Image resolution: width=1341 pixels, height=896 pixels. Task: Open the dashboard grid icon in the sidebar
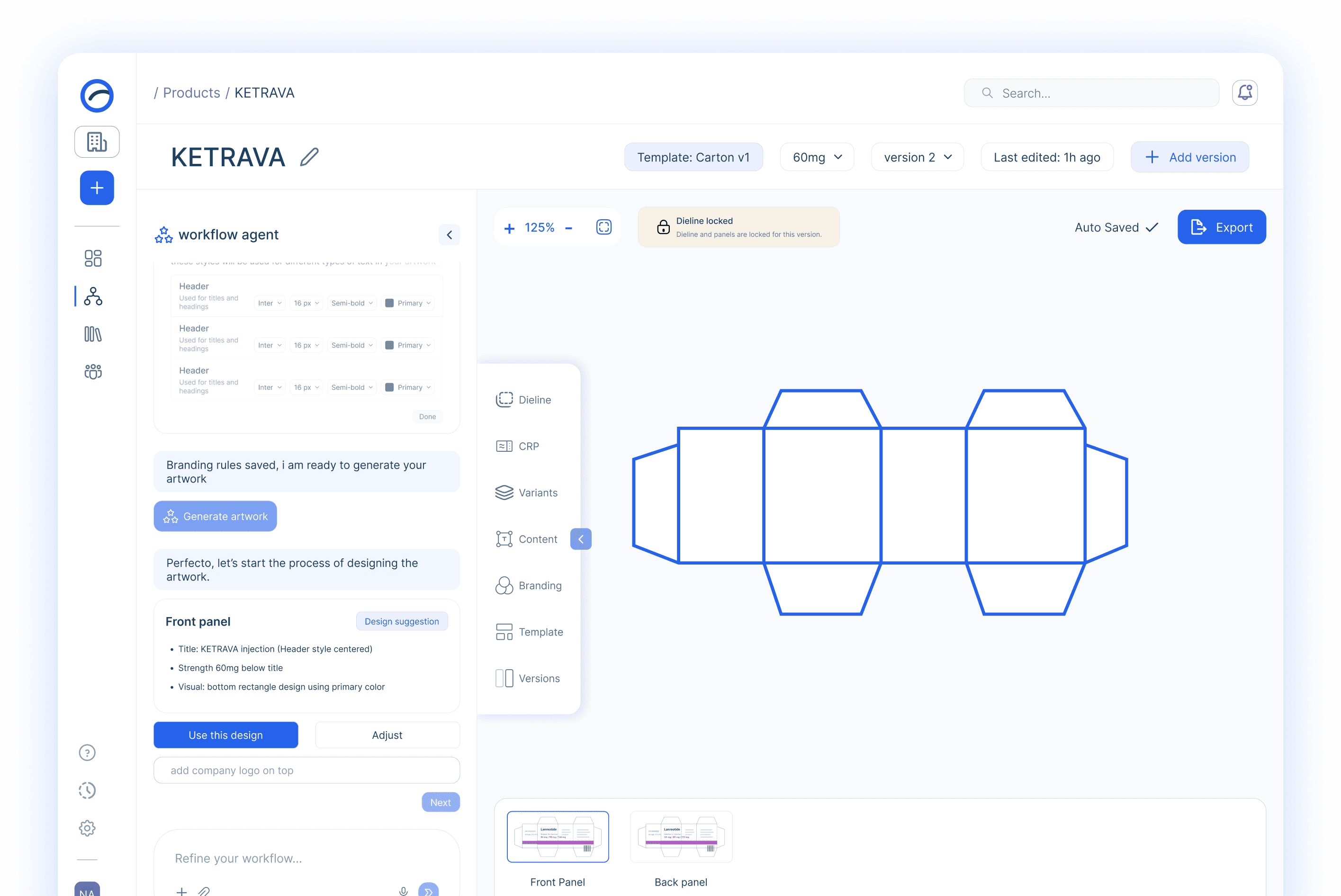(x=93, y=258)
